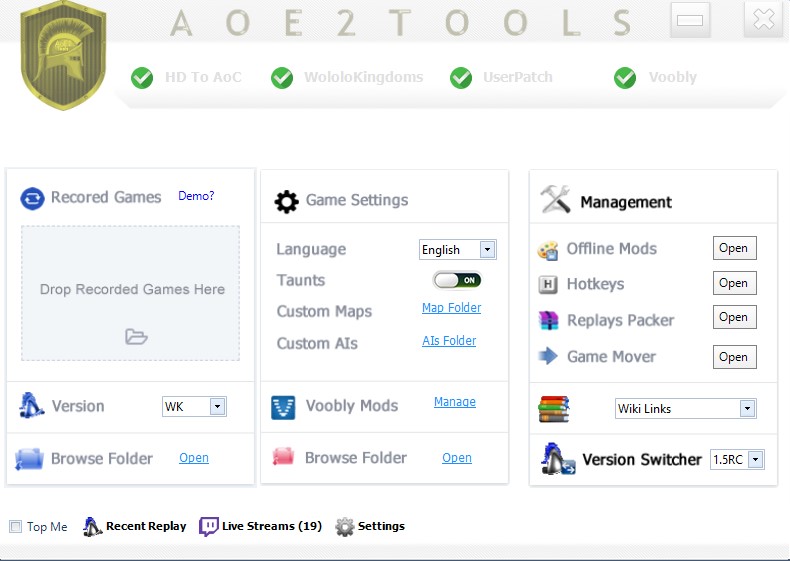Viewport: 790px width, 561px height.
Task: Open Settings from the bottom bar
Action: click(x=370, y=526)
